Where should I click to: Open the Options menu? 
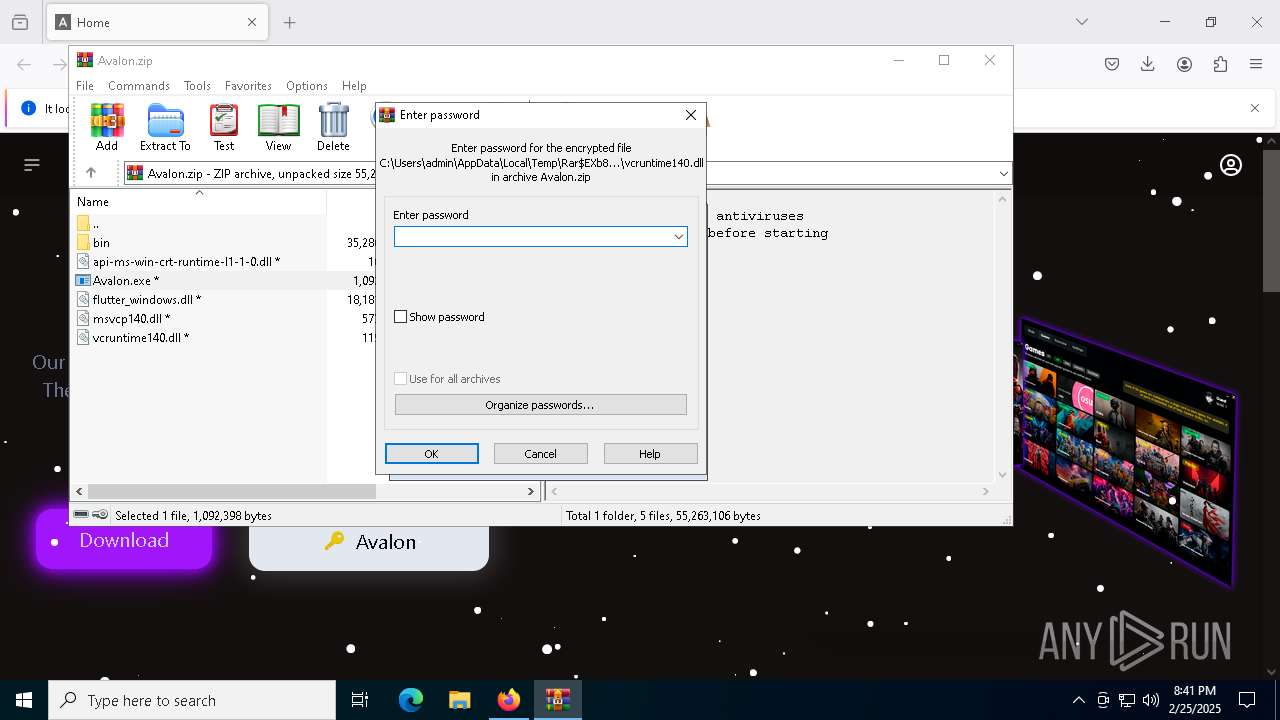[307, 86]
